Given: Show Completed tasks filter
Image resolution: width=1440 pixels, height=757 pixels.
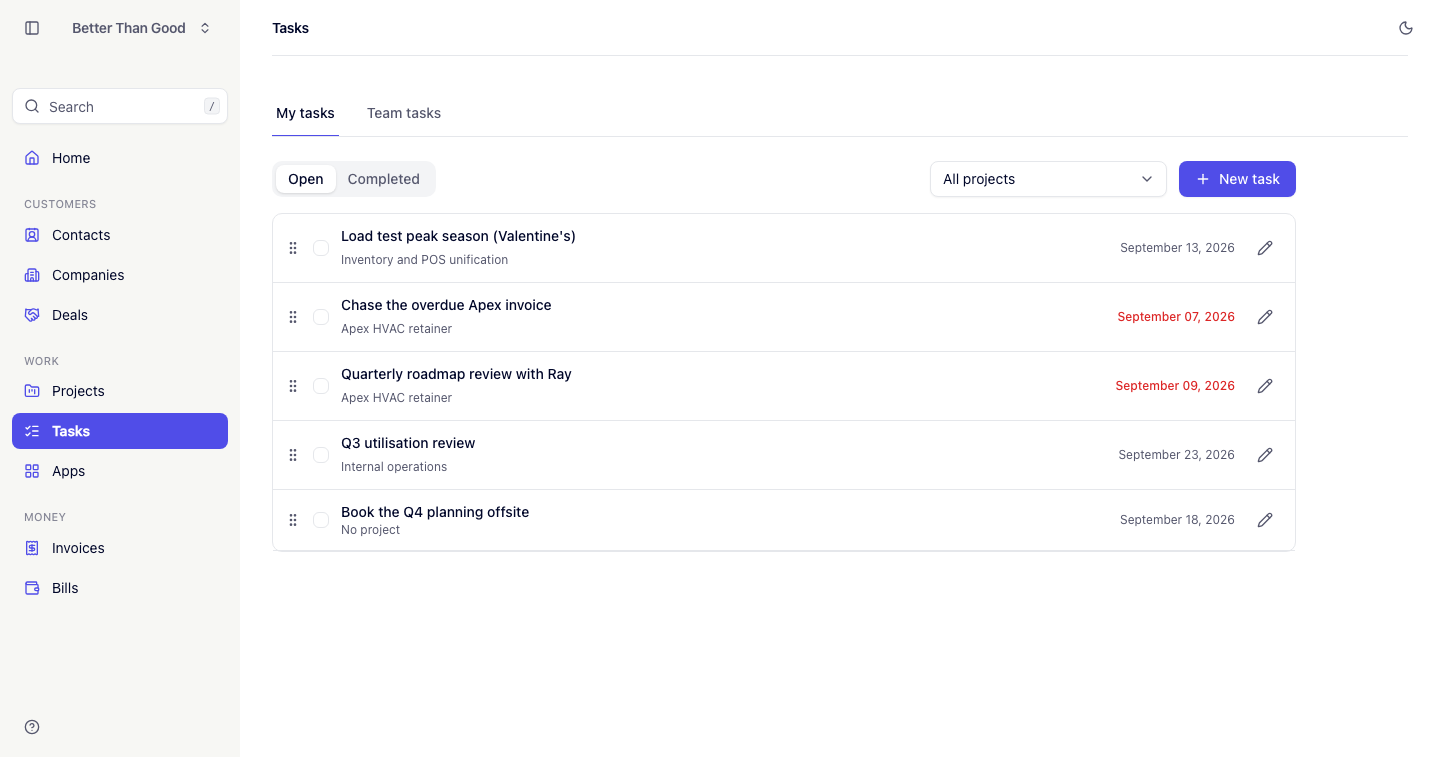Looking at the screenshot, I should point(383,179).
